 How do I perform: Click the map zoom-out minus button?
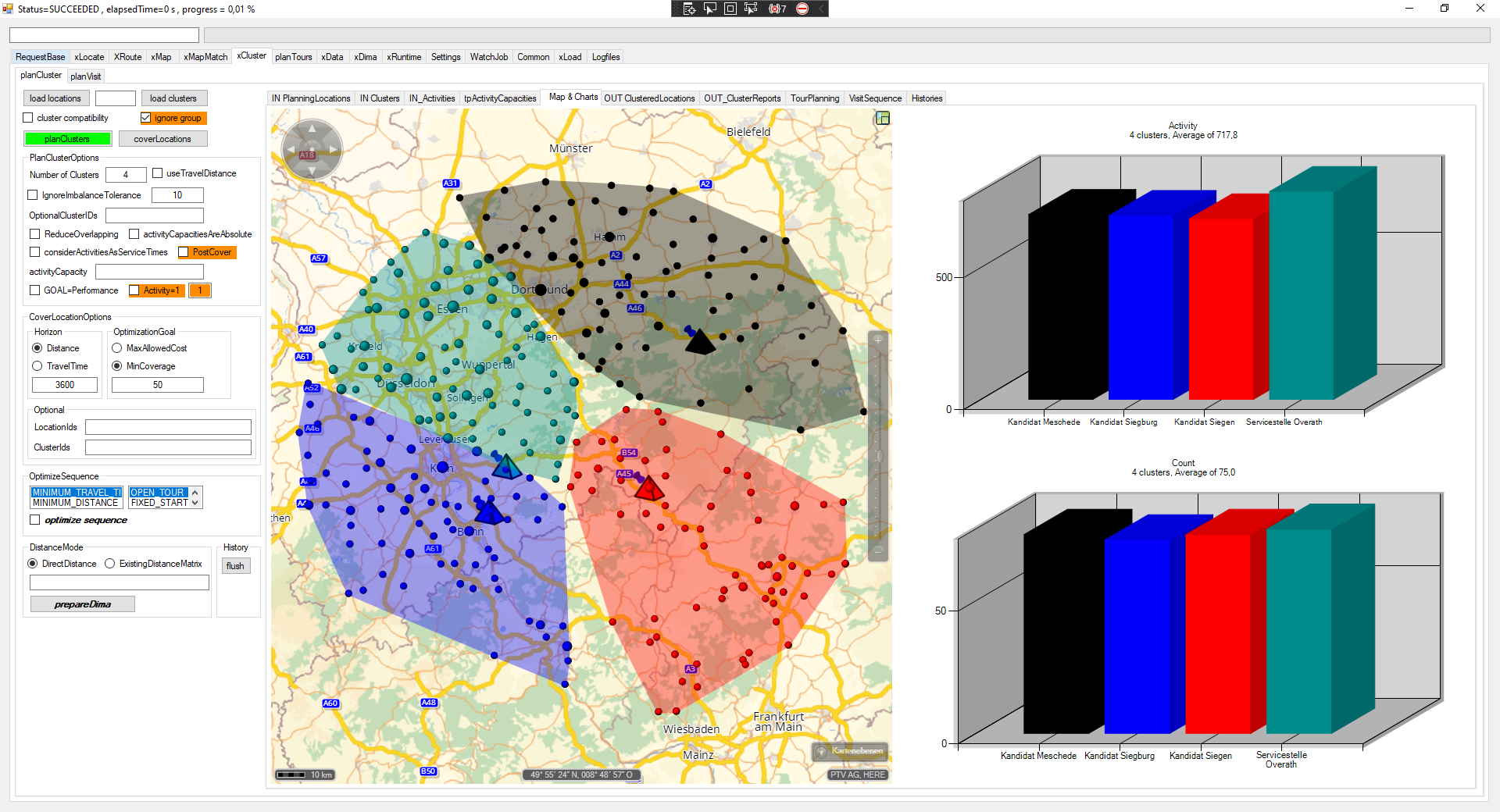[x=878, y=551]
